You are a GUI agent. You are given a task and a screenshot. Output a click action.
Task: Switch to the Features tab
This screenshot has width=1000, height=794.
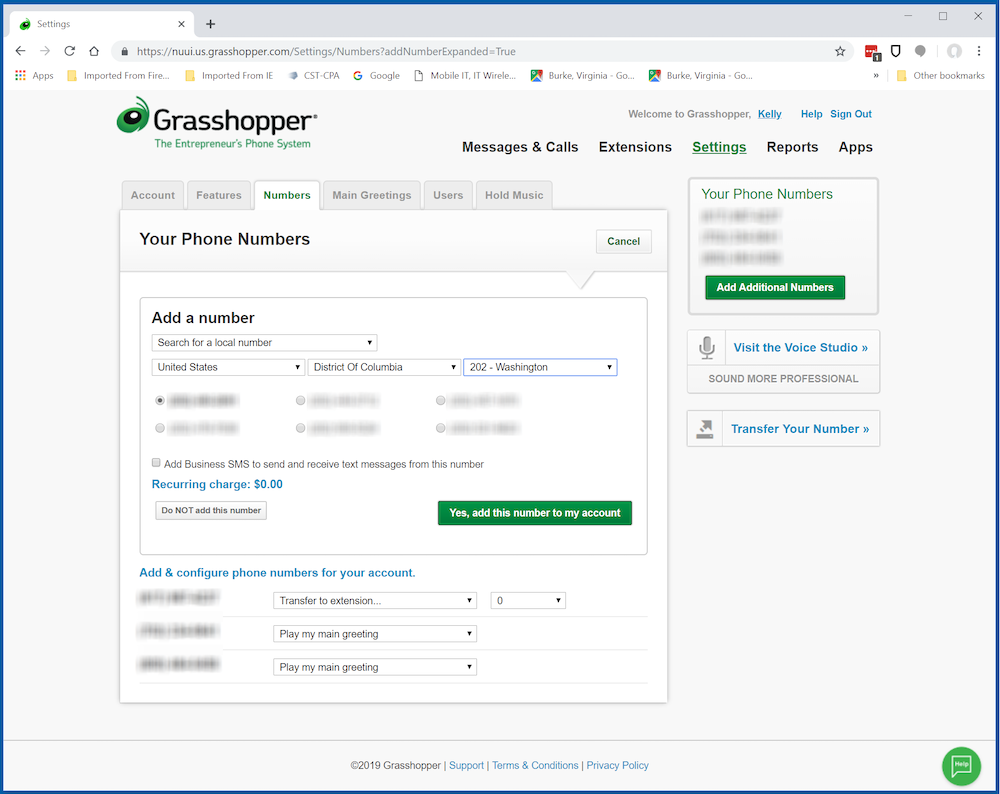click(x=219, y=195)
